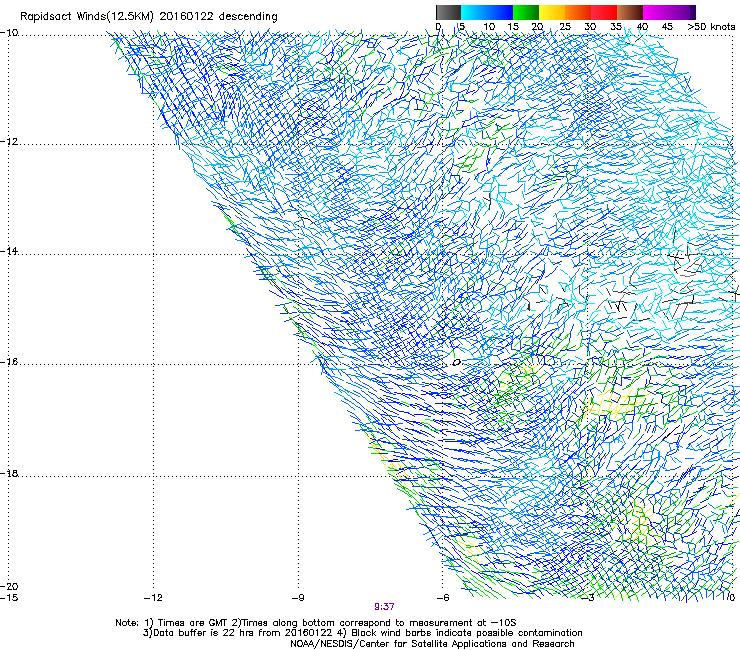Screen dimensions: 740x650
Task: Select the yellow 20-25 knots color swatch
Action: (552, 12)
